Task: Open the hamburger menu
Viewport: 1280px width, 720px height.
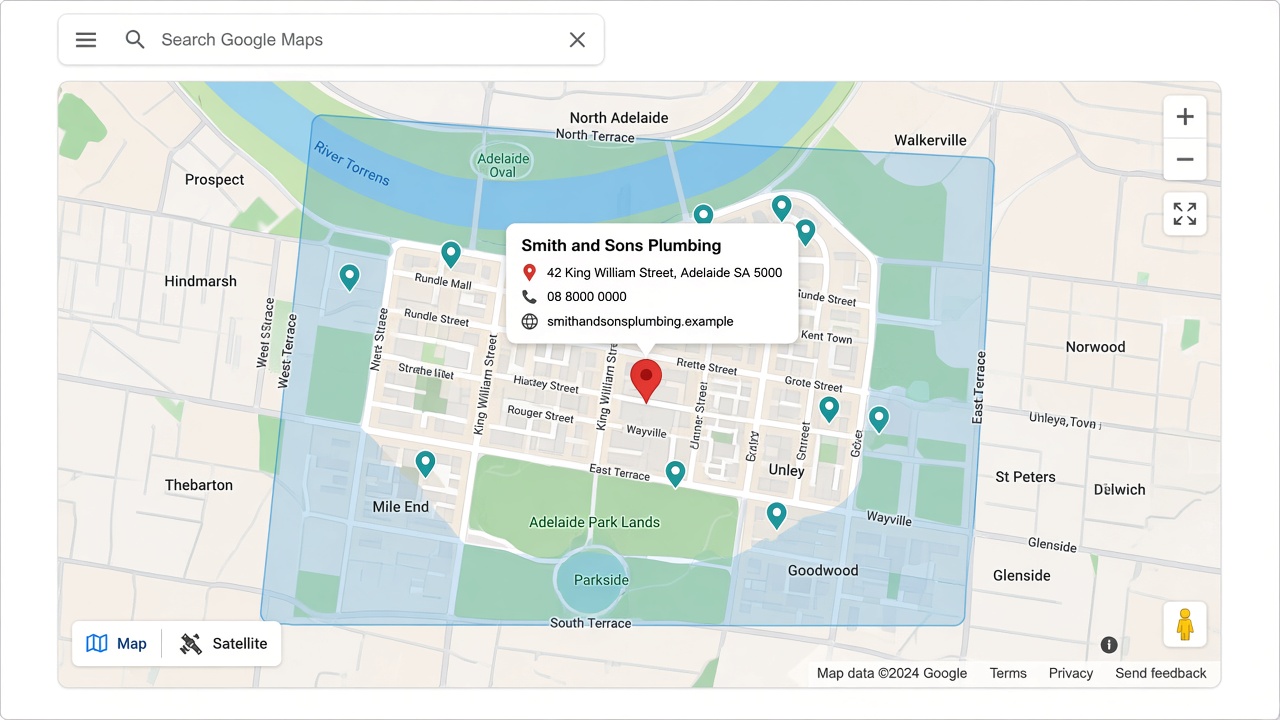Action: pyautogui.click(x=86, y=40)
